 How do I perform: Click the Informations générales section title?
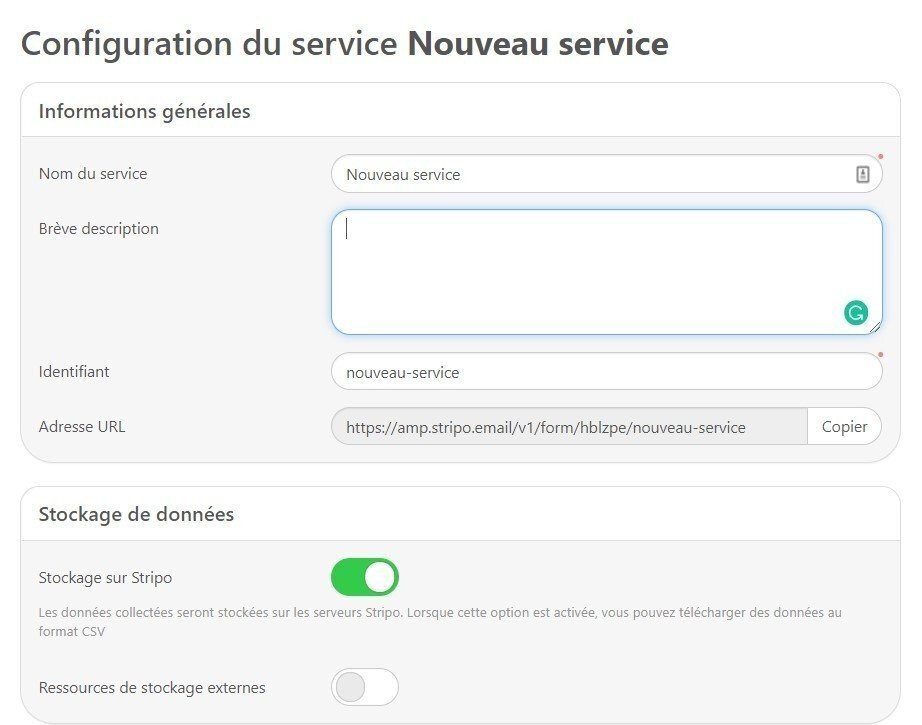[x=144, y=111]
